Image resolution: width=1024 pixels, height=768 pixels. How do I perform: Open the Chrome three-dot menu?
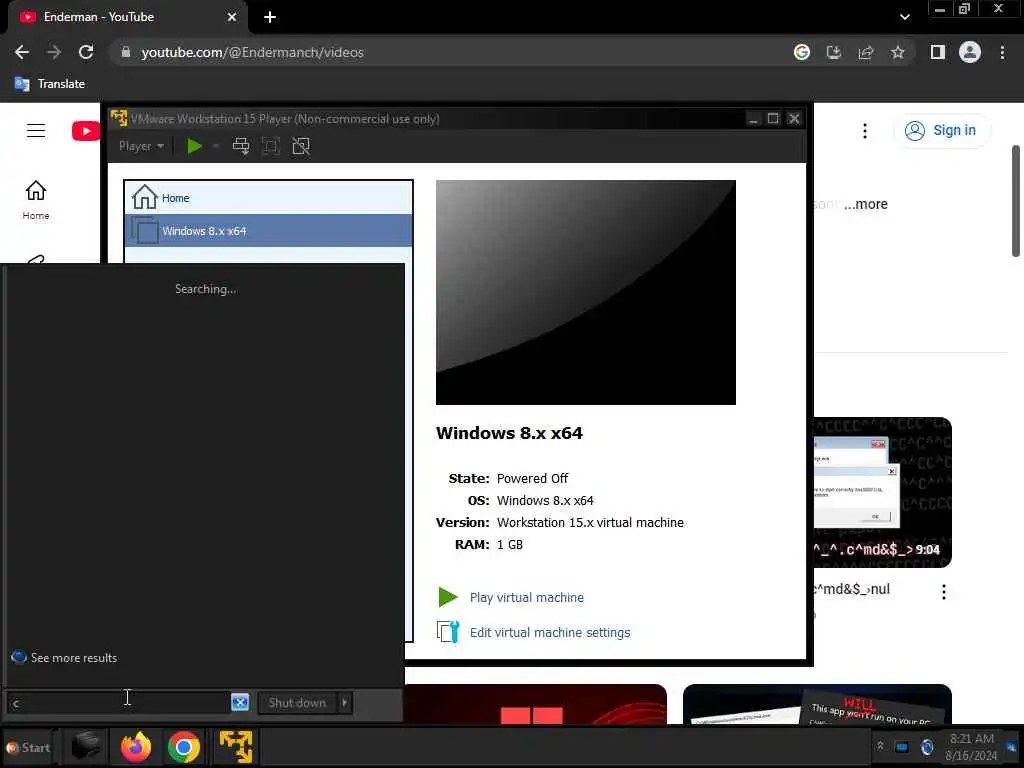coord(1002,52)
